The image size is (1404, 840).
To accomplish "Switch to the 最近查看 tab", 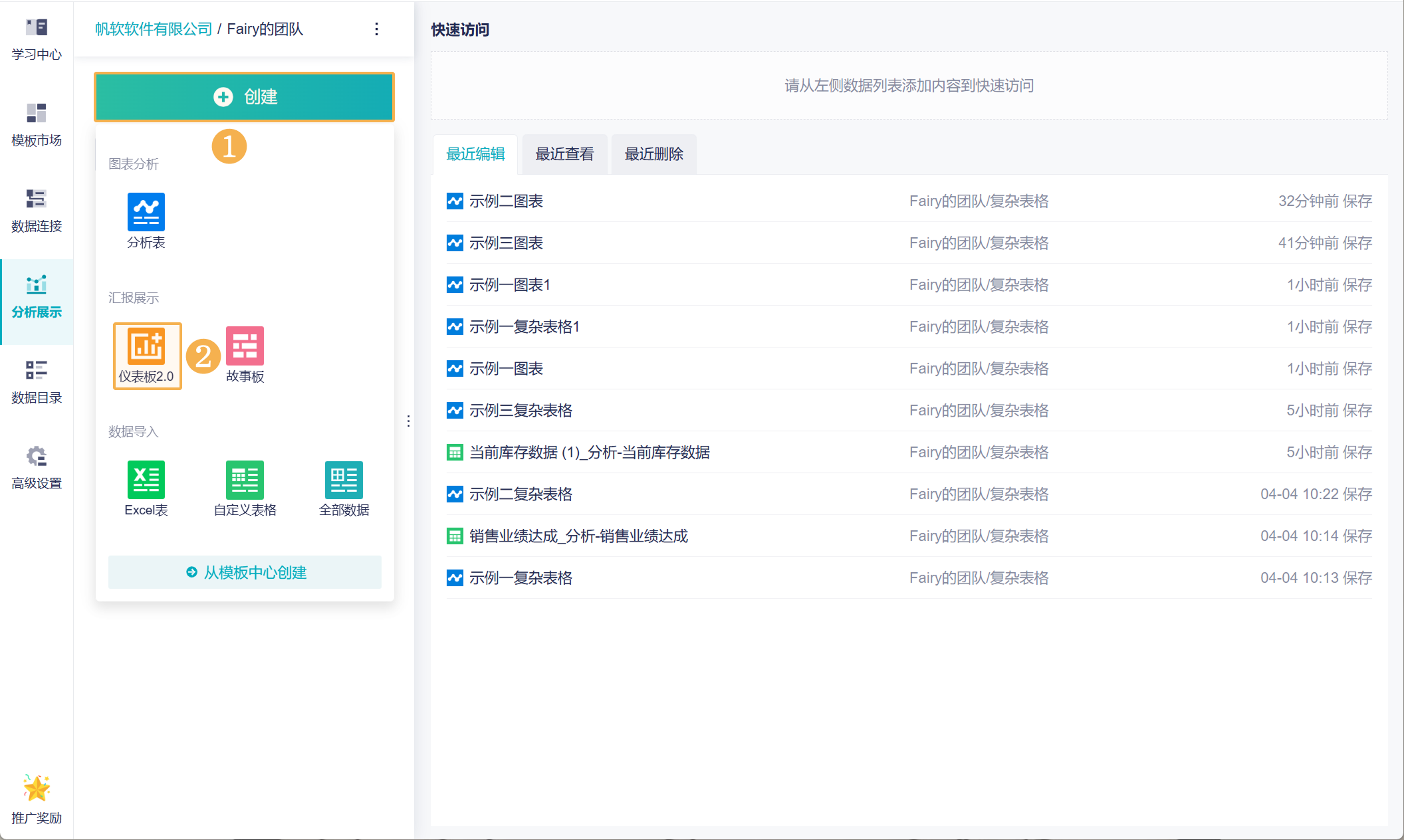I will (564, 154).
